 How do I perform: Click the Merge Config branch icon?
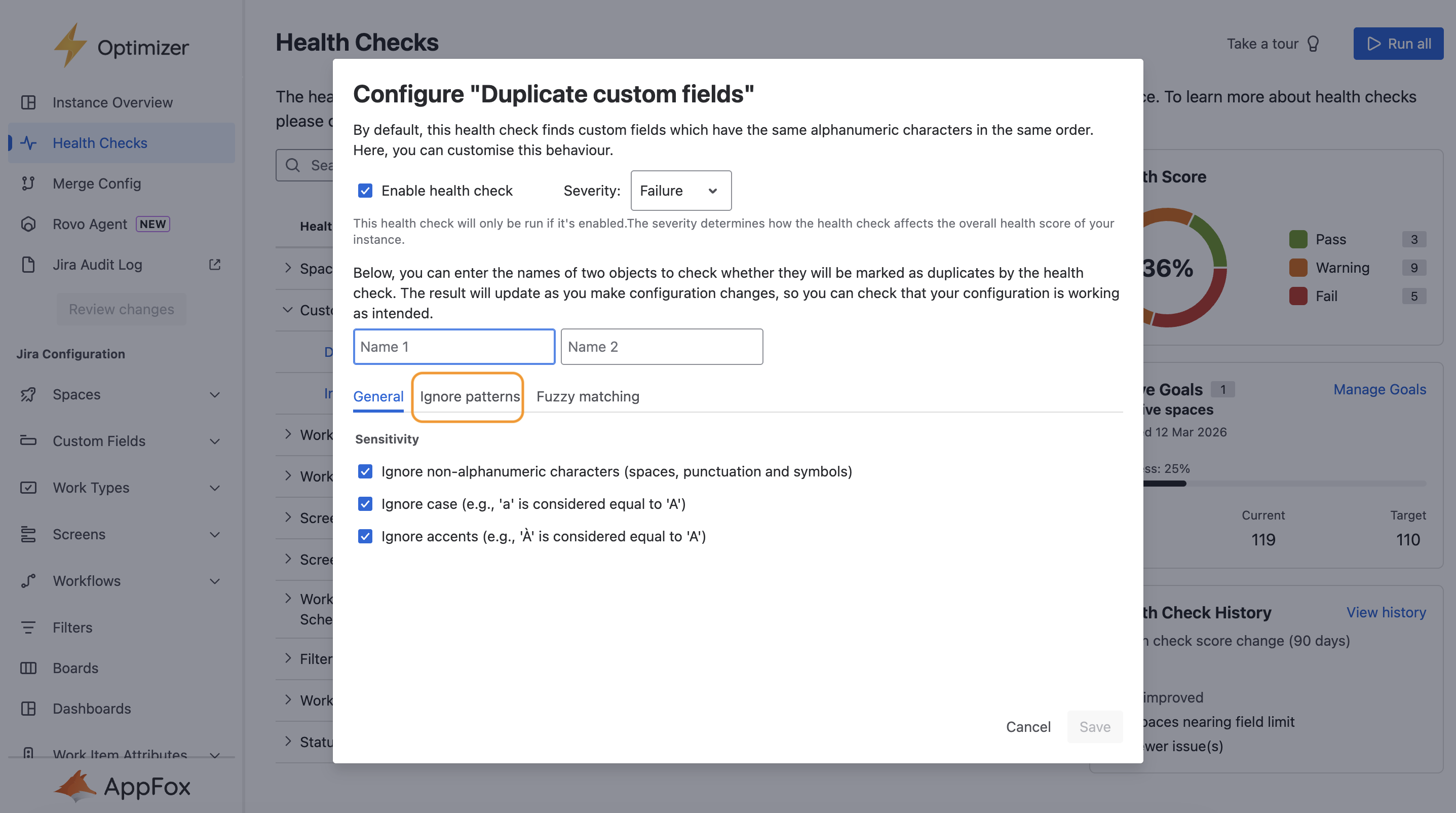point(28,183)
